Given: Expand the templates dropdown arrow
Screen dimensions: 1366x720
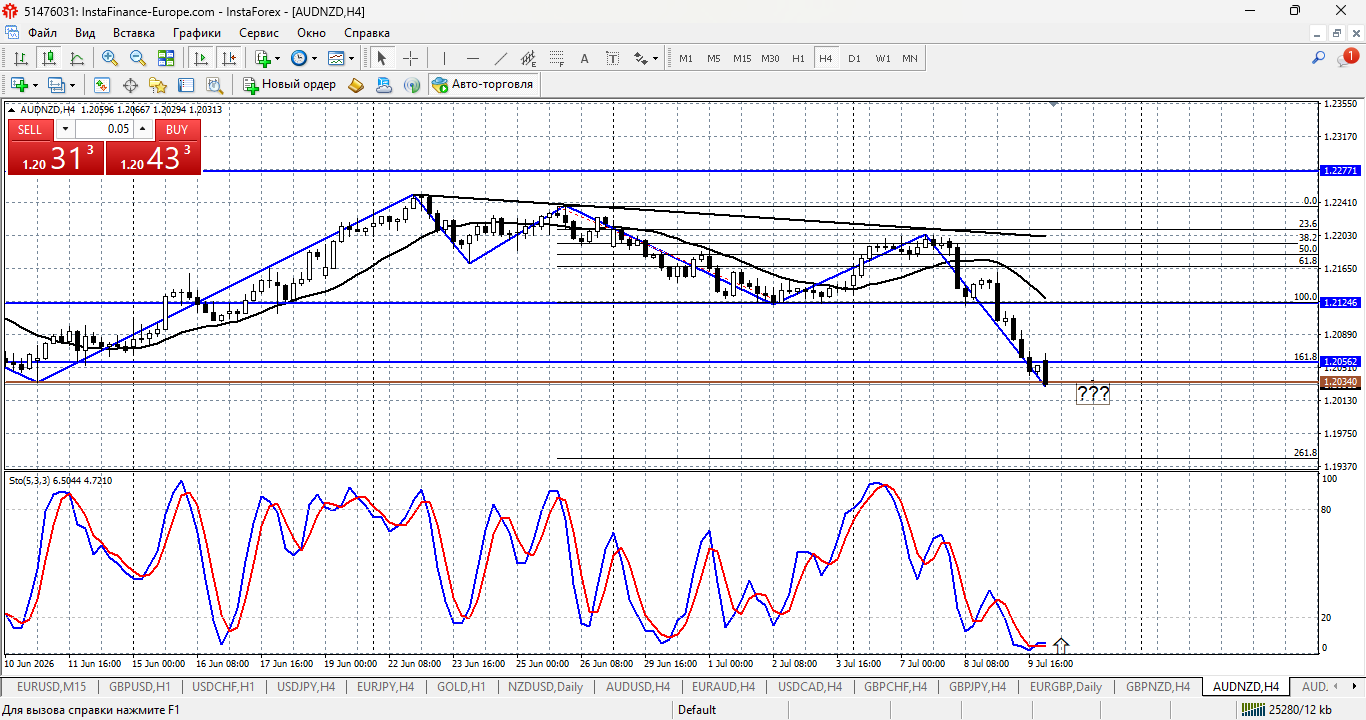Looking at the screenshot, I should tap(351, 58).
